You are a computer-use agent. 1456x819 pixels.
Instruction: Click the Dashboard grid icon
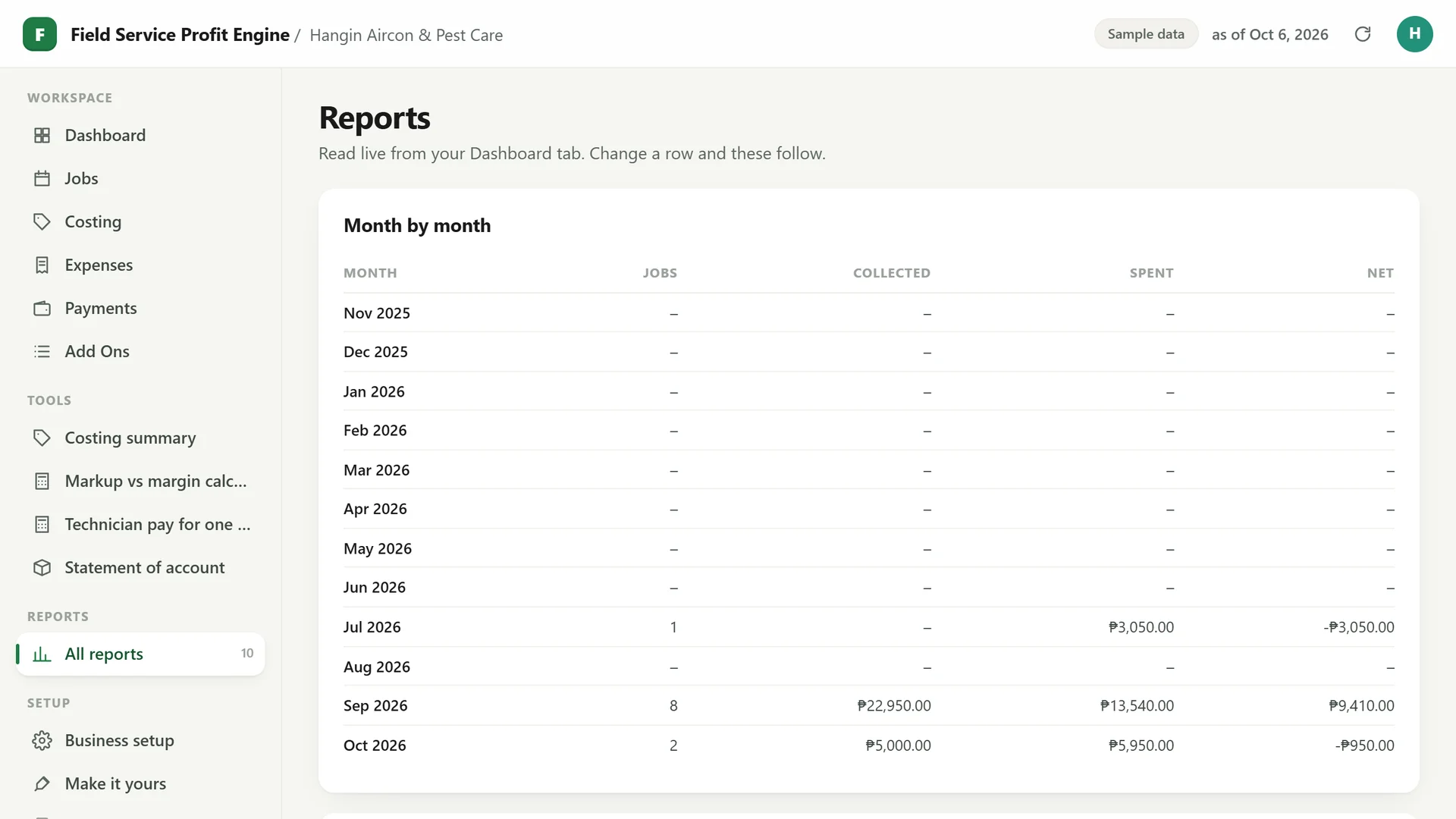point(42,135)
